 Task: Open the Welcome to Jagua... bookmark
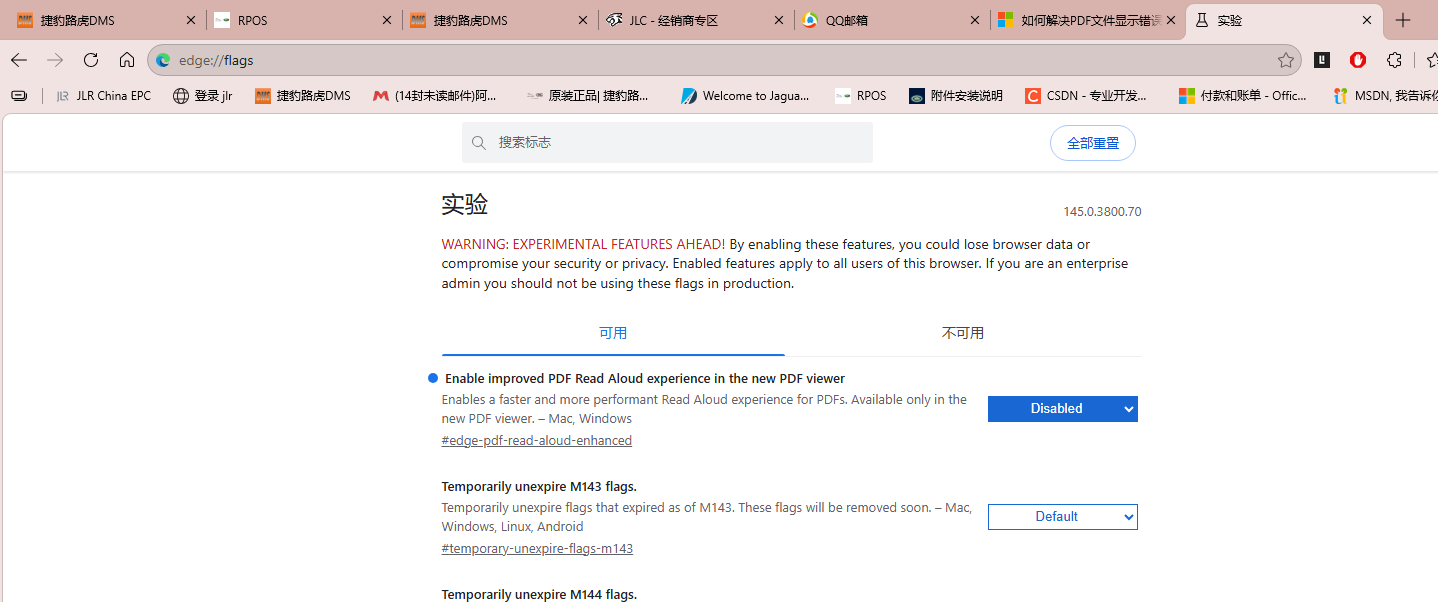(x=745, y=96)
